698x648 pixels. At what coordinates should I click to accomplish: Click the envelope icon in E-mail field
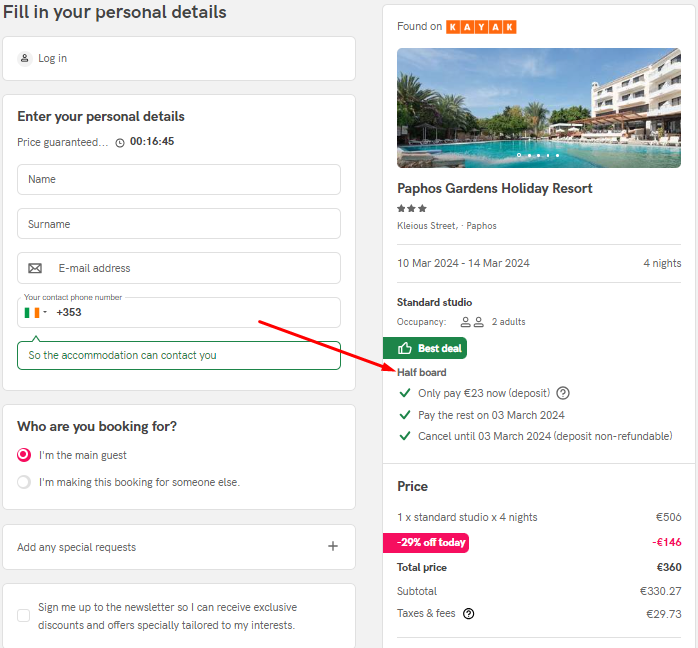[x=35, y=268]
